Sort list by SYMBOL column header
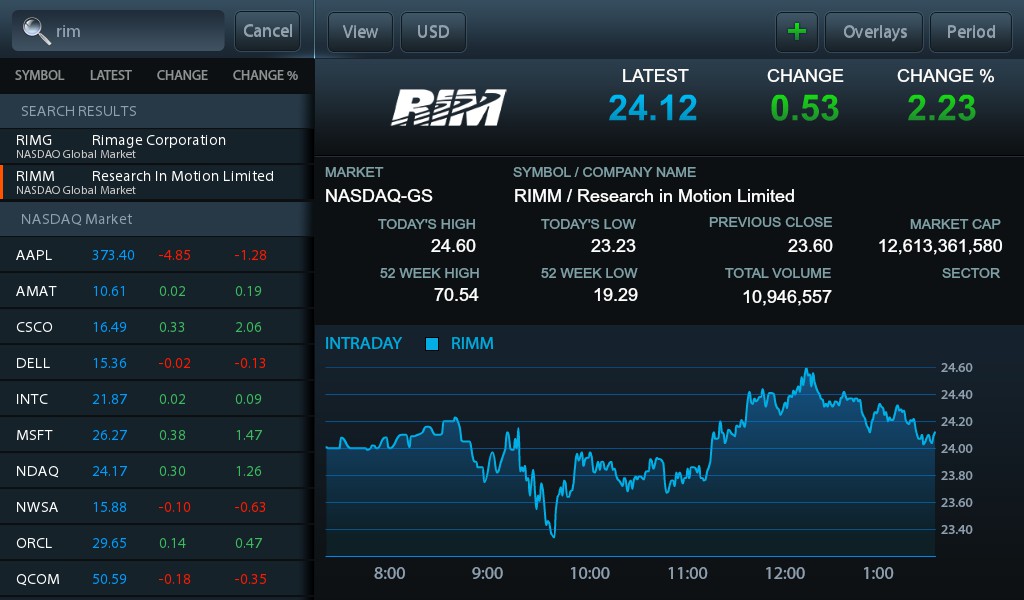Image resolution: width=1024 pixels, height=600 pixels. click(x=40, y=75)
